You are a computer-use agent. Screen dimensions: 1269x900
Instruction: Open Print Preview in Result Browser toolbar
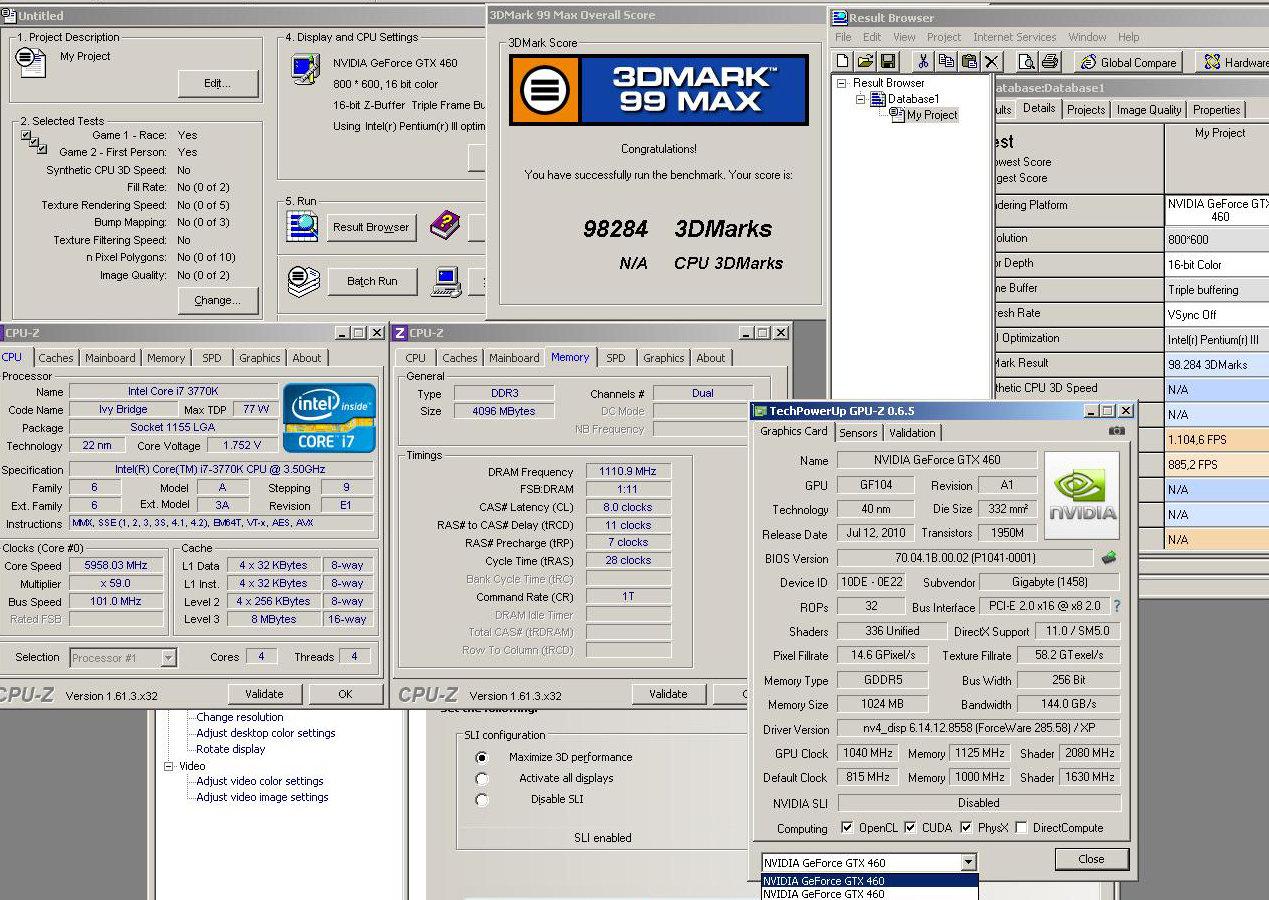(x=1027, y=62)
